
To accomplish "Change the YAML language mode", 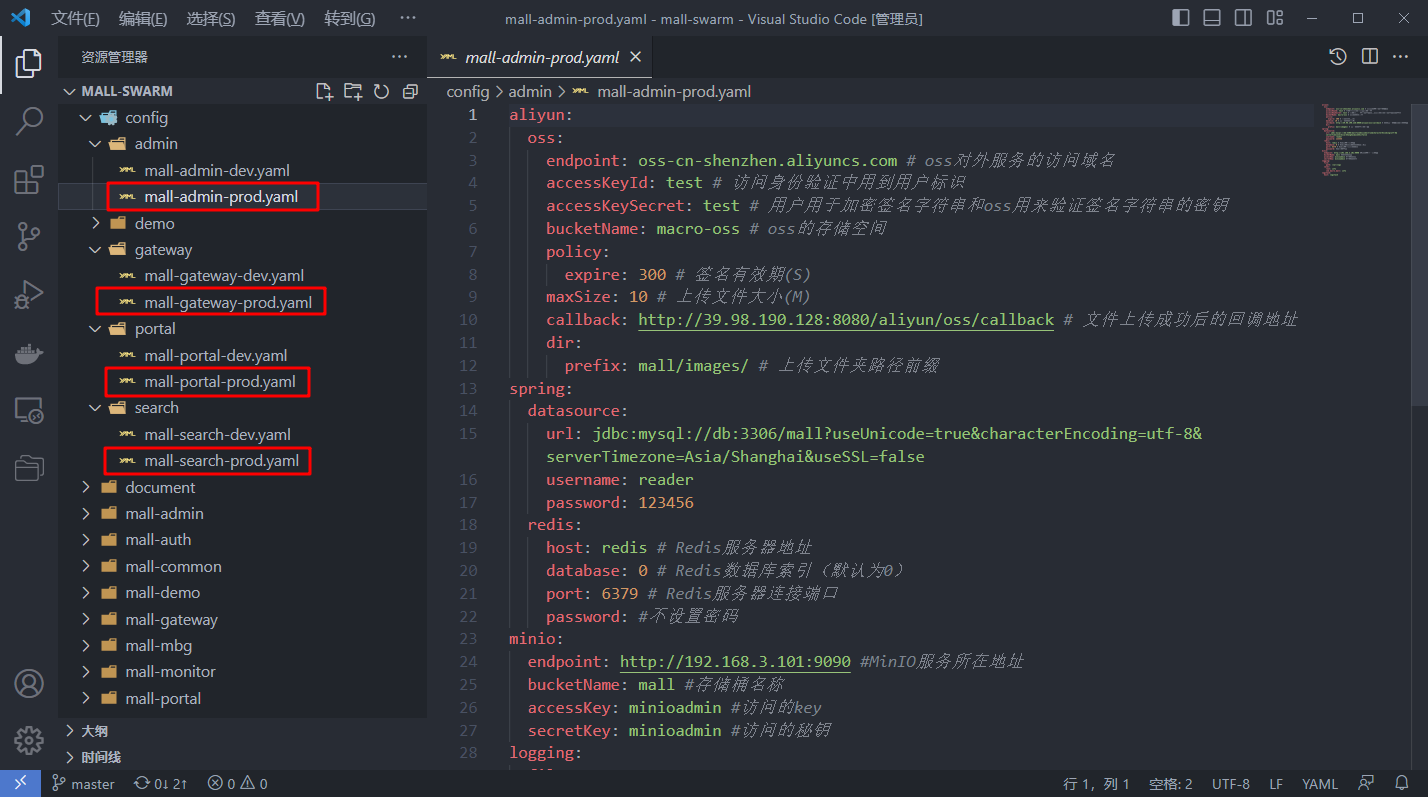I will click(1320, 784).
